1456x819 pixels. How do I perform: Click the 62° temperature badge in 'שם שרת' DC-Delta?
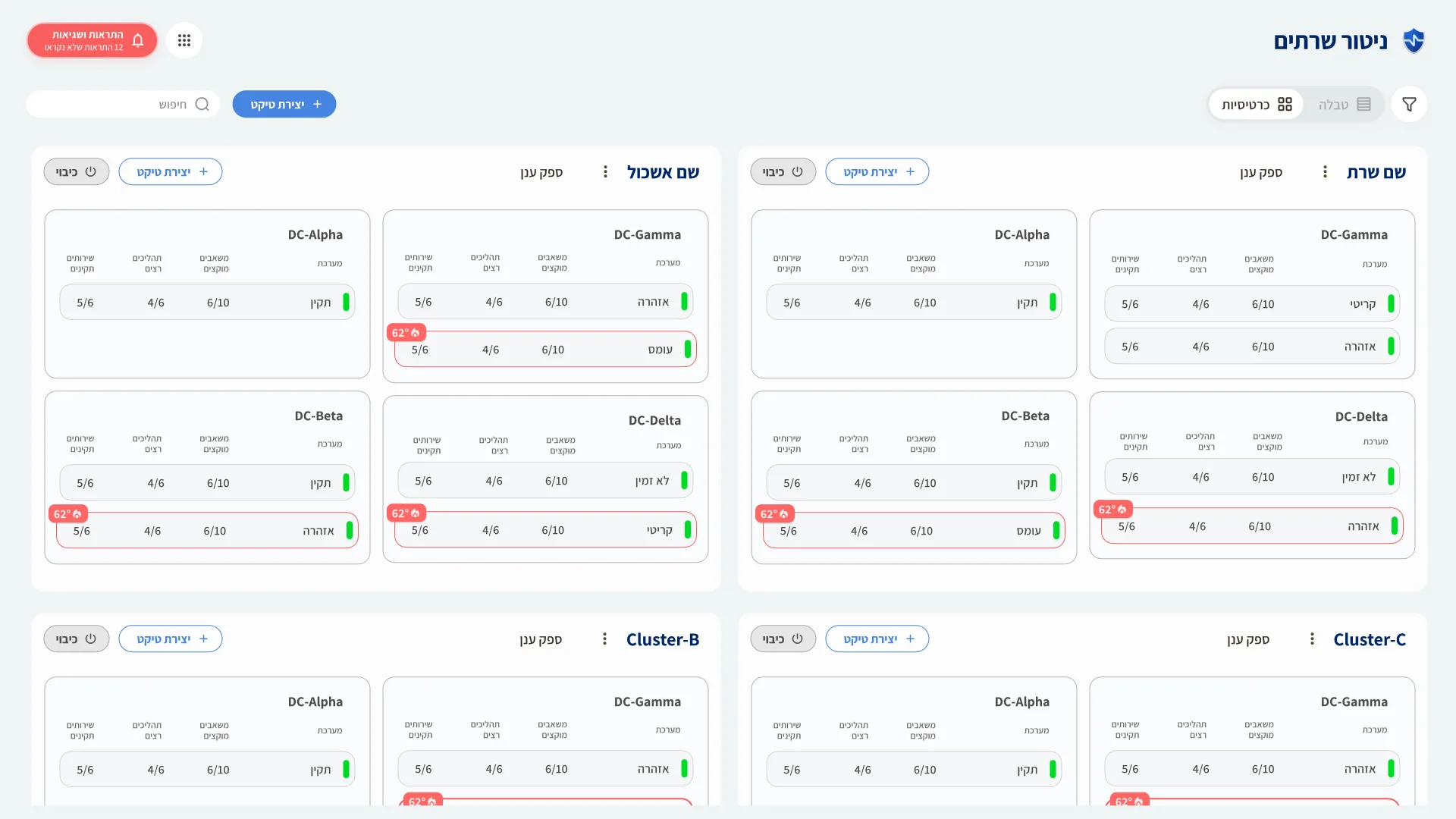(x=1113, y=510)
